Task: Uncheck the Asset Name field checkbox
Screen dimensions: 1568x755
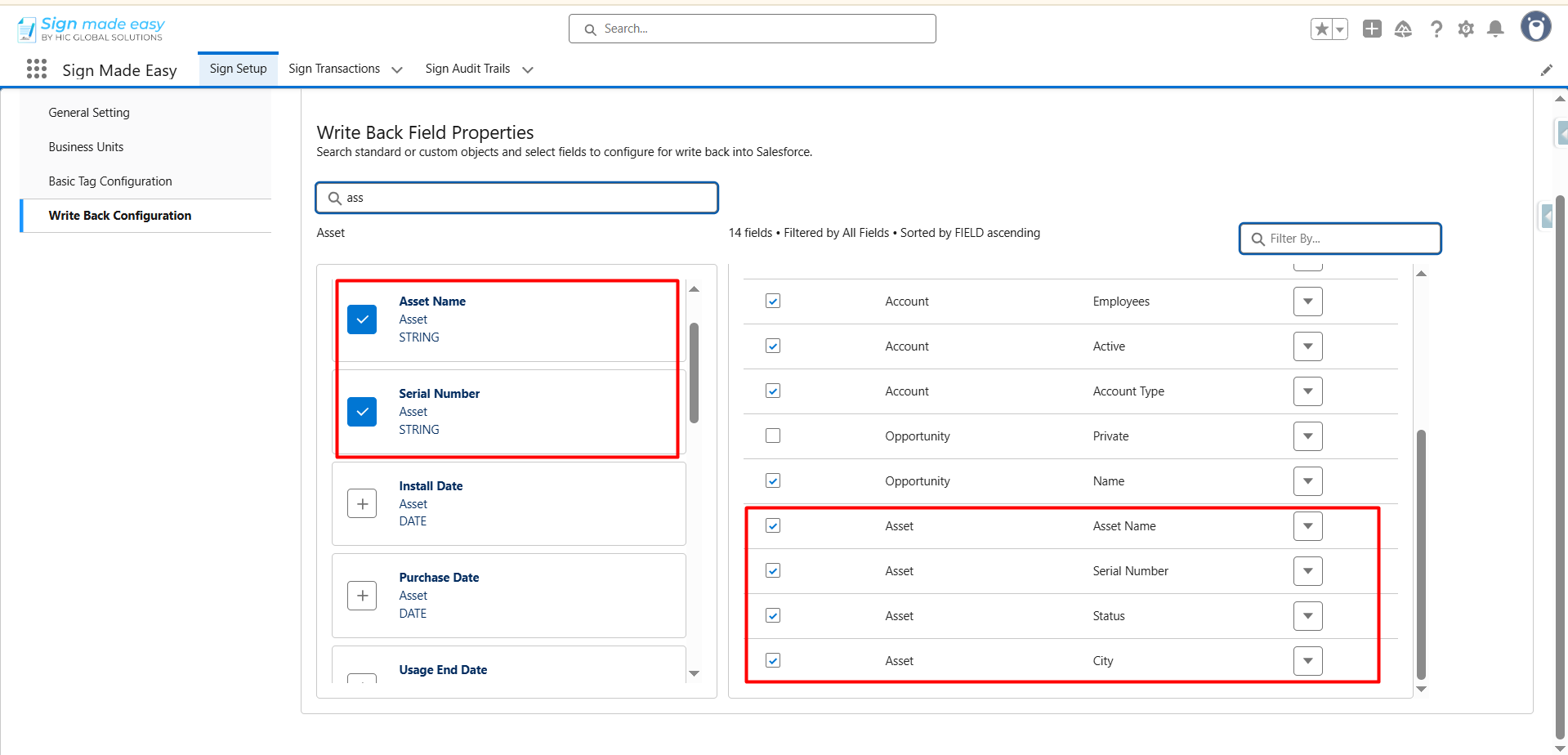Action: (x=362, y=319)
